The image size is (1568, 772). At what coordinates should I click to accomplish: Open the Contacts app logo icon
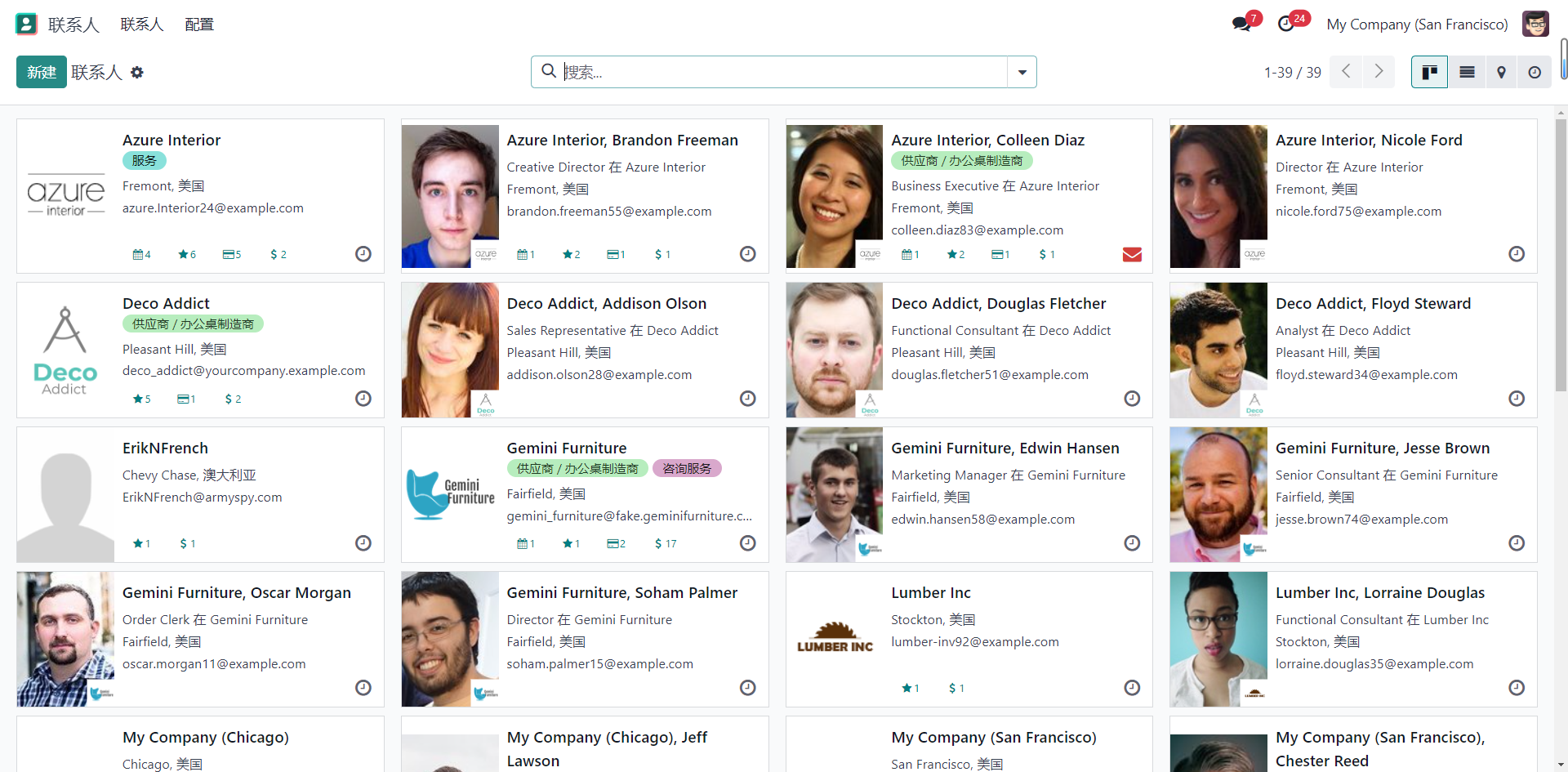(x=26, y=24)
